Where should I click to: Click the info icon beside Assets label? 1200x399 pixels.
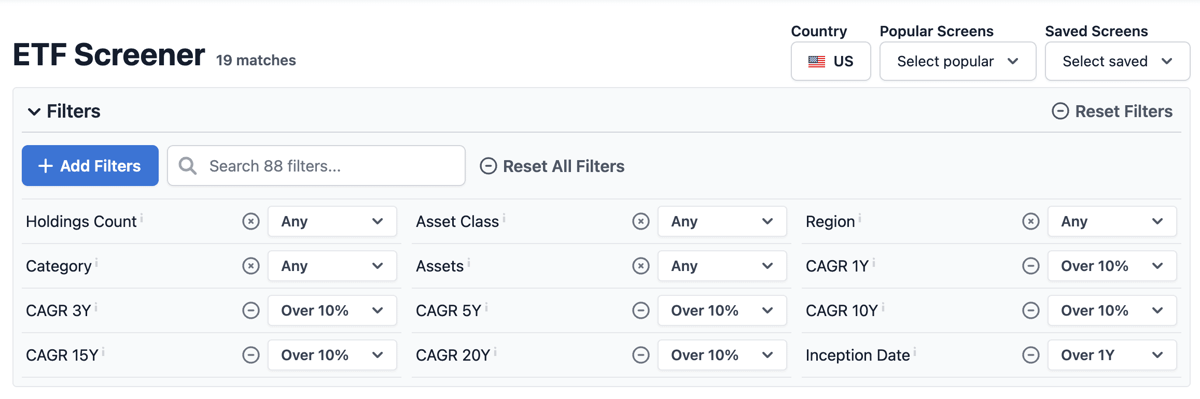[x=469, y=263]
